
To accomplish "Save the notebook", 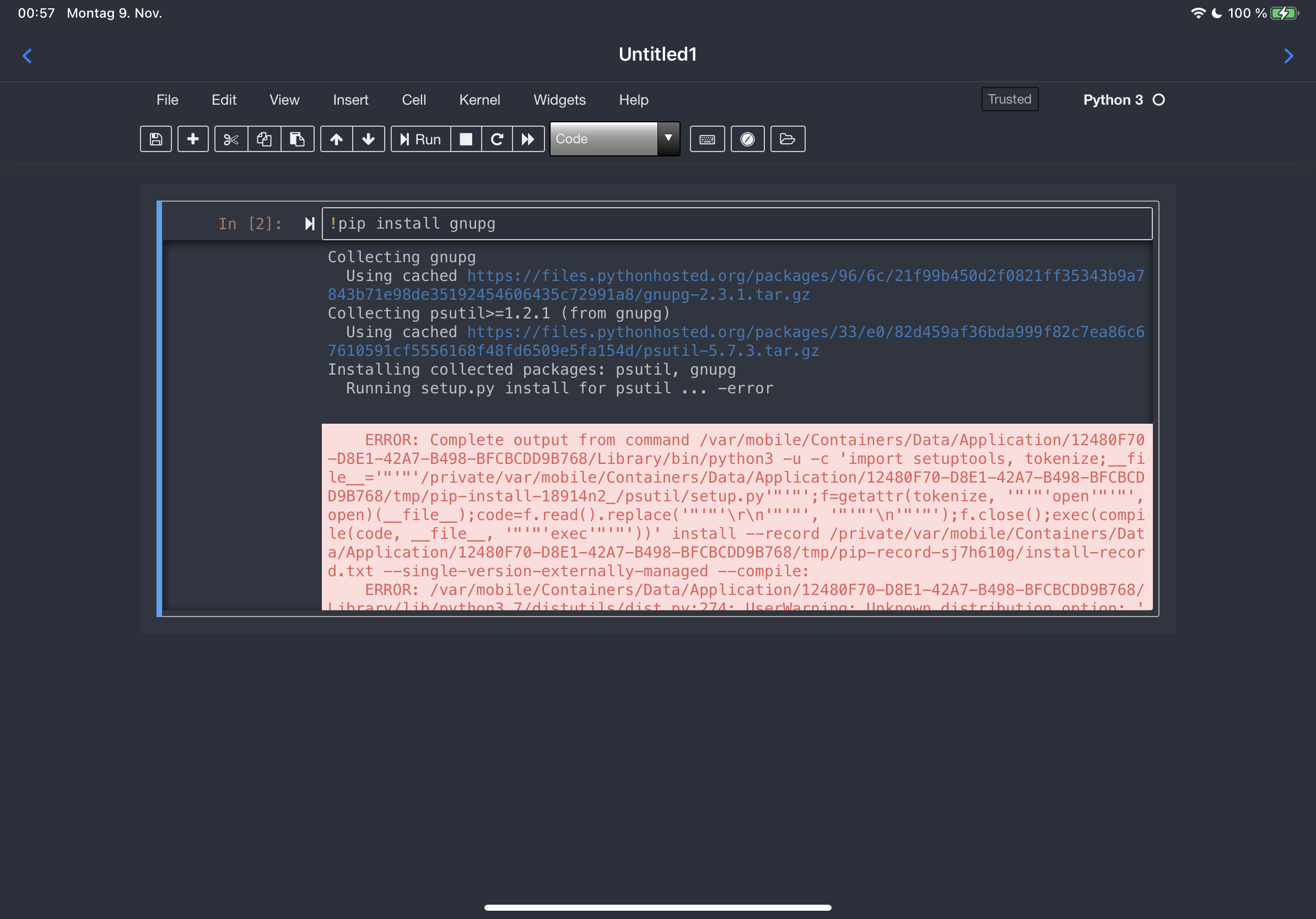I will (x=155, y=139).
